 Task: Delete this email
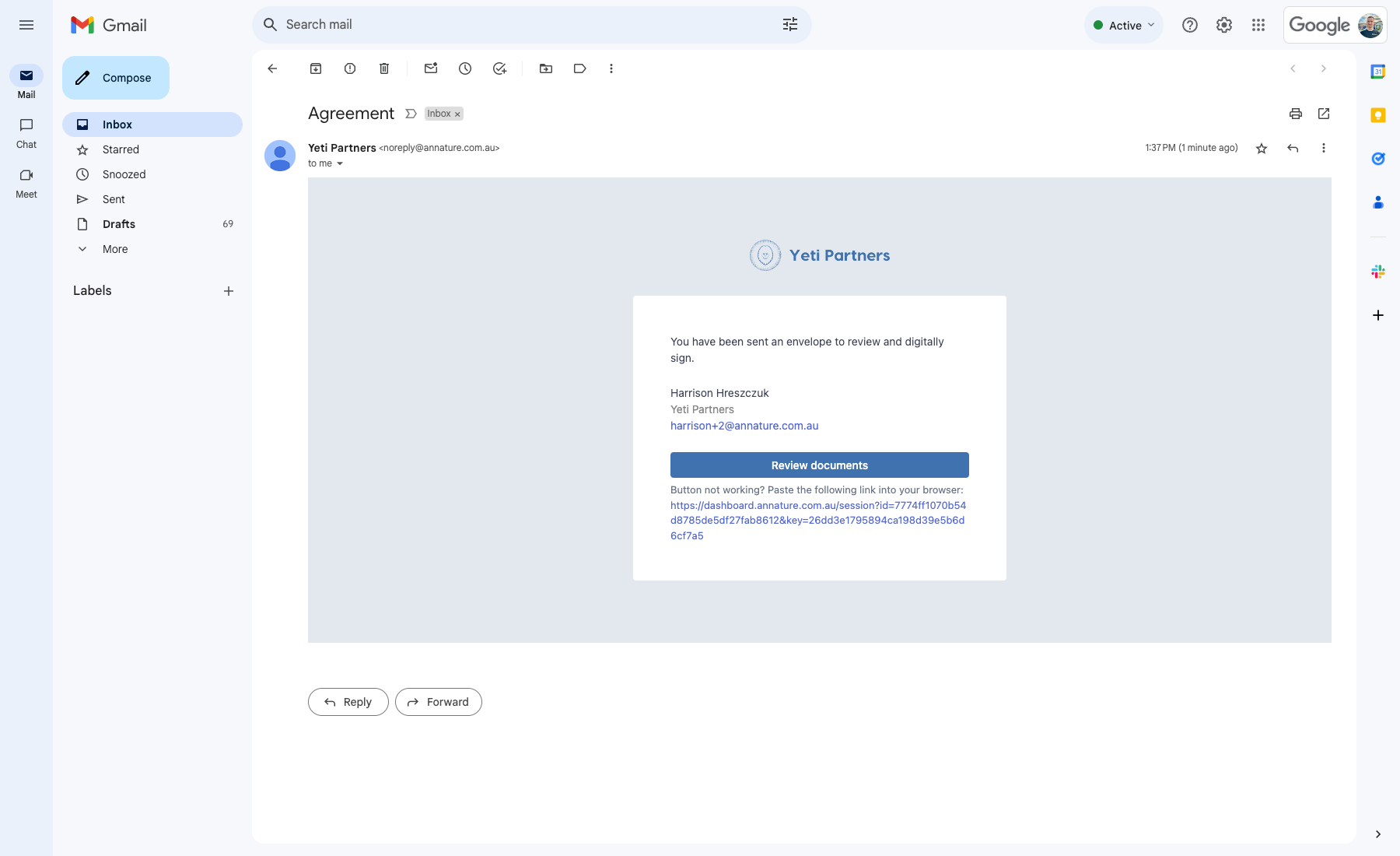(383, 68)
